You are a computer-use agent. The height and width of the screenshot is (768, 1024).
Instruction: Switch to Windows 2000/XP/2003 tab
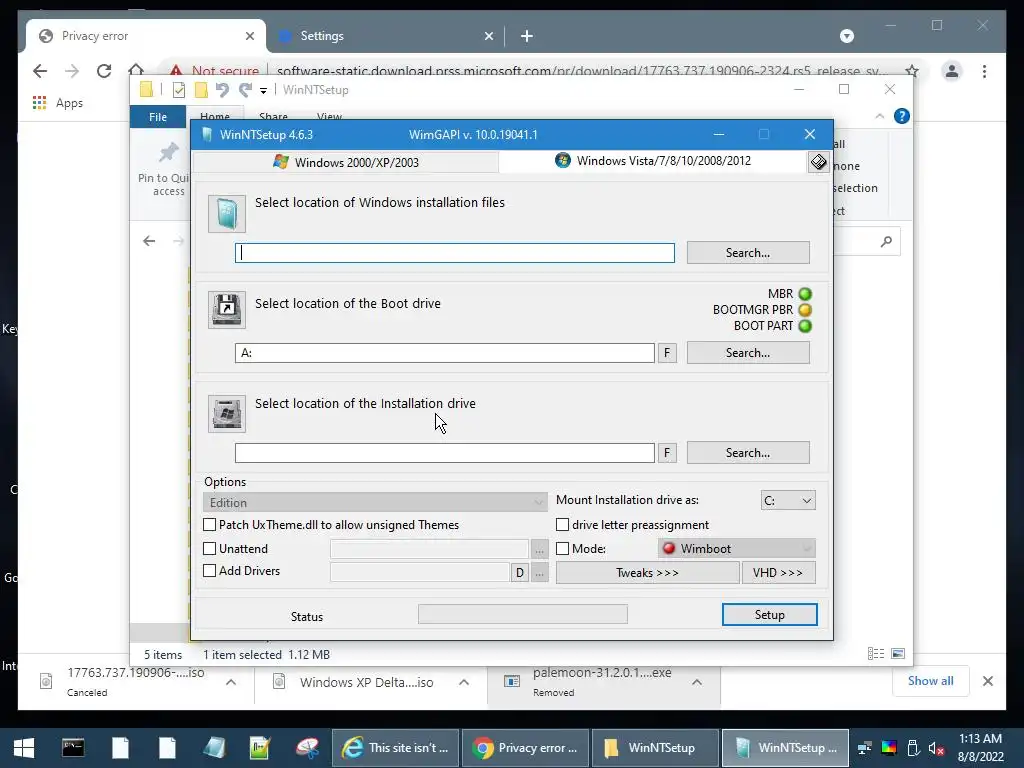coord(346,162)
